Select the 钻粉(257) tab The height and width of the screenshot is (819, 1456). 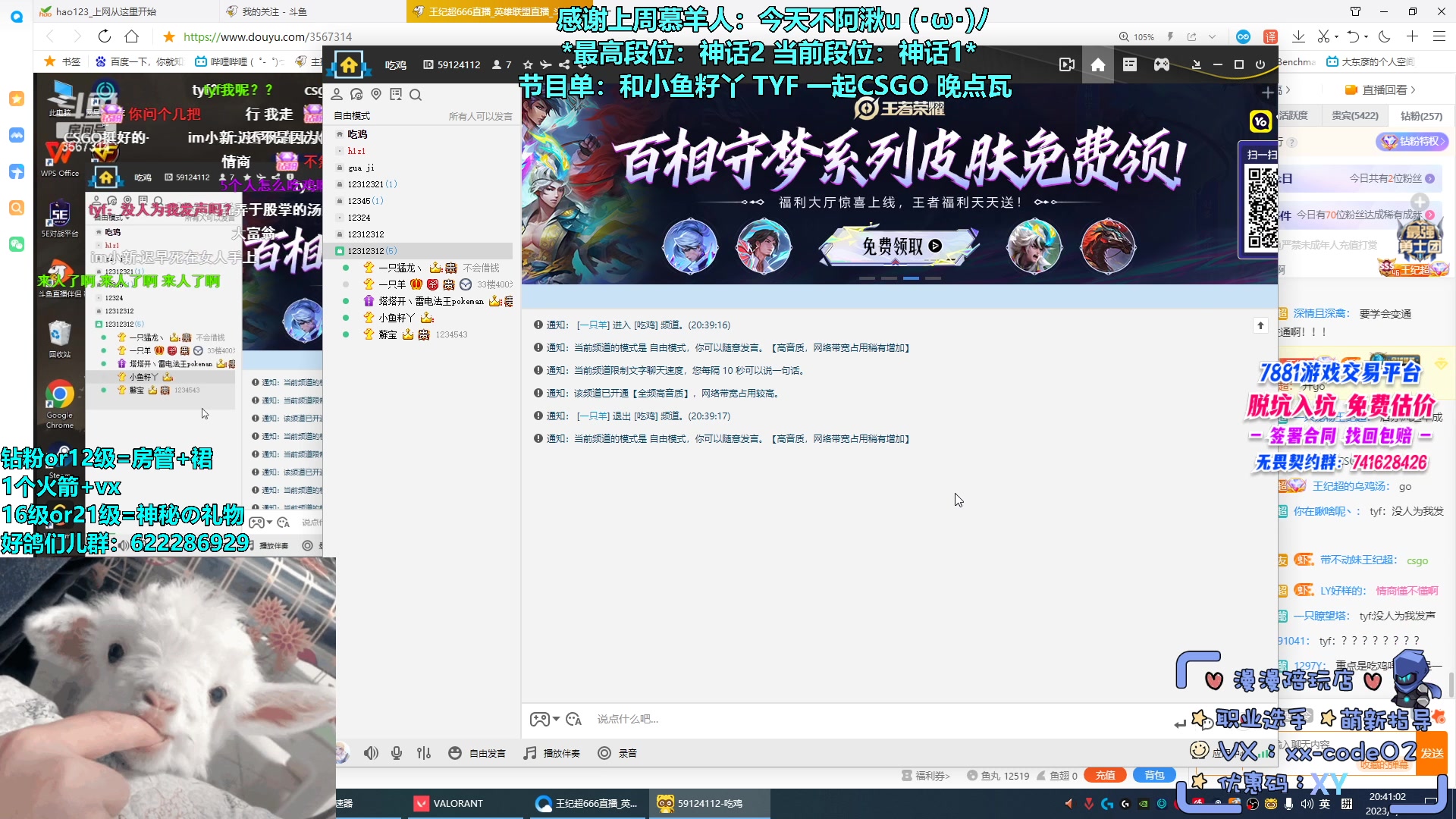pos(1421,115)
